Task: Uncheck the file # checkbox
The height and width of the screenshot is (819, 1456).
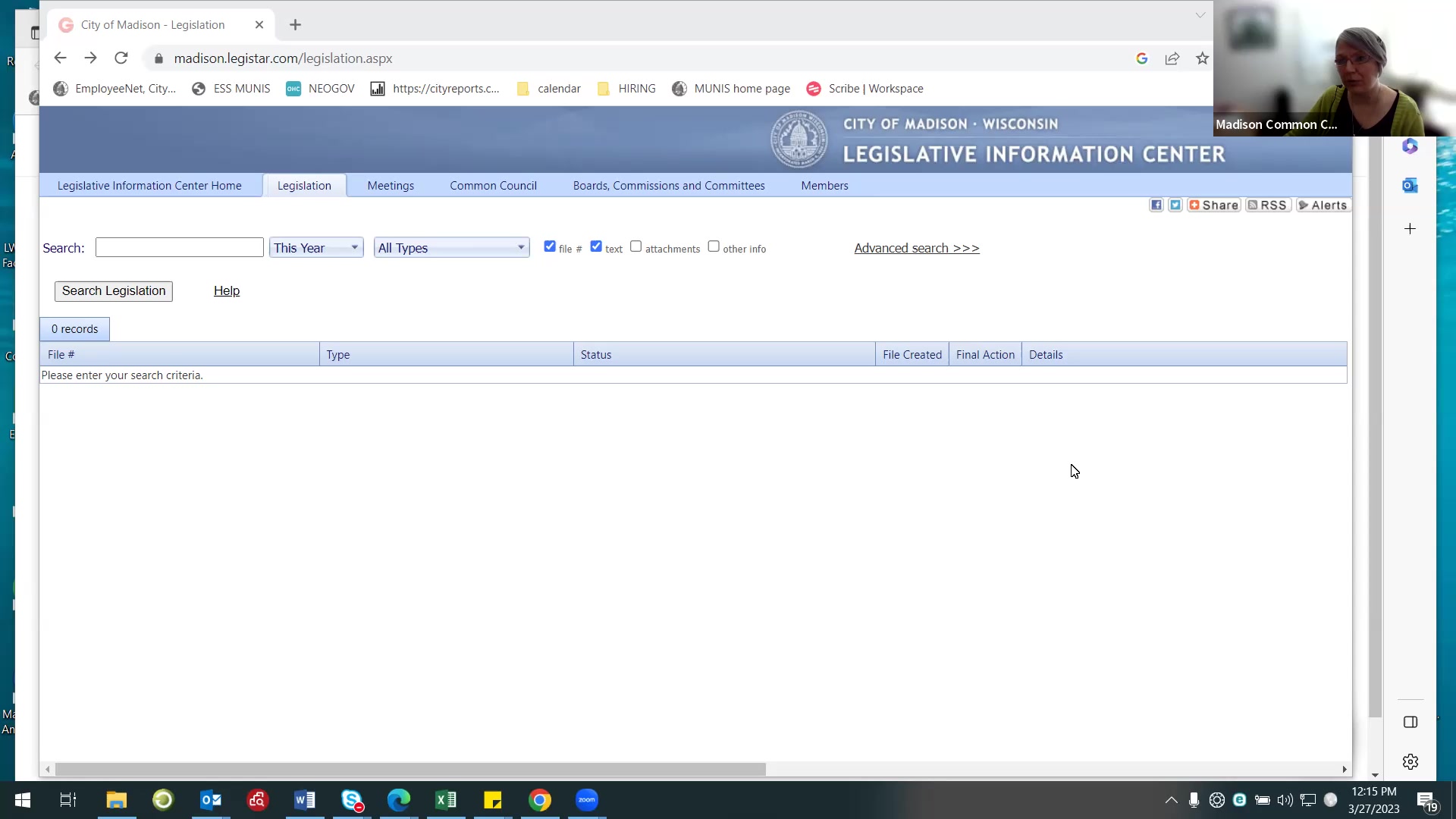Action: 551,246
